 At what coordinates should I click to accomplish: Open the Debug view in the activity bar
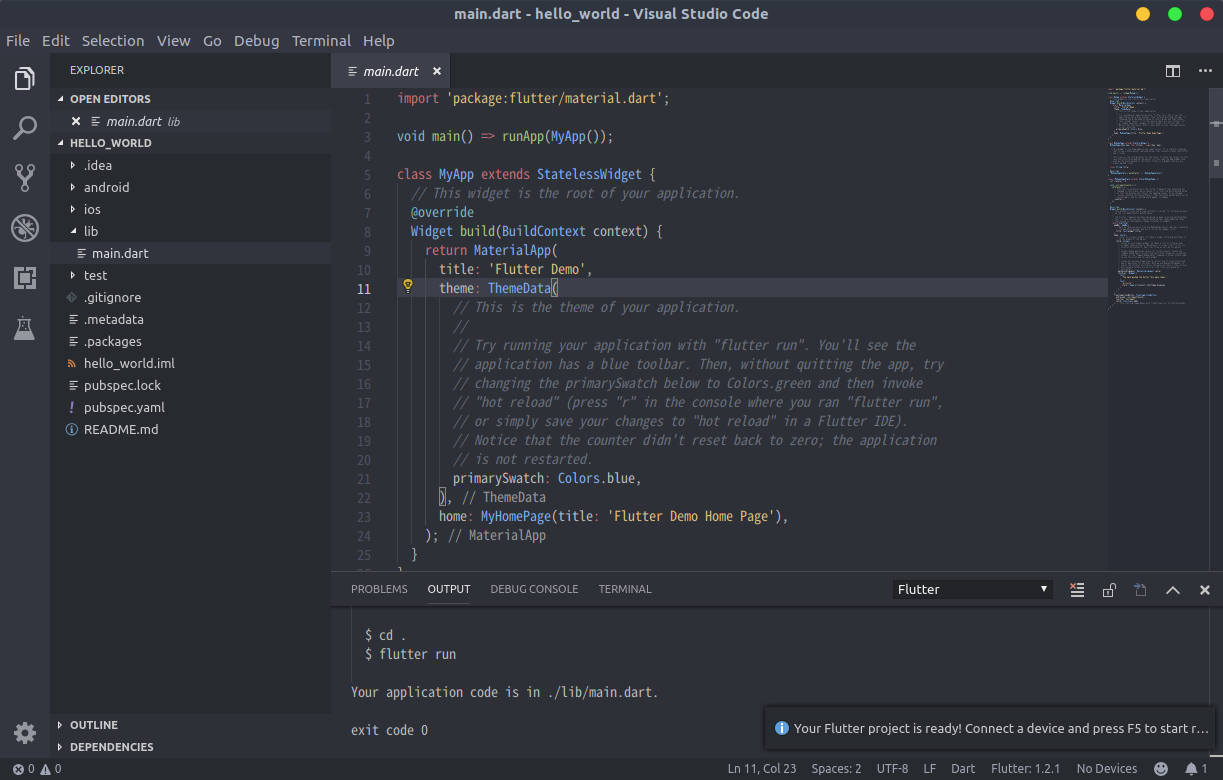tap(25, 228)
